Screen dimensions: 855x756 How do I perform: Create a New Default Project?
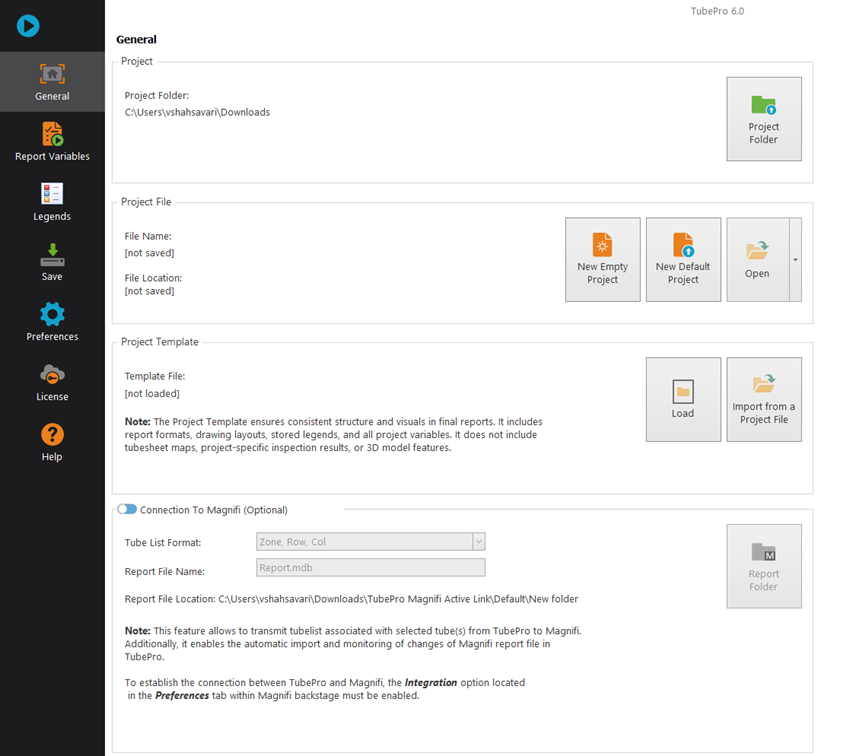coord(683,258)
